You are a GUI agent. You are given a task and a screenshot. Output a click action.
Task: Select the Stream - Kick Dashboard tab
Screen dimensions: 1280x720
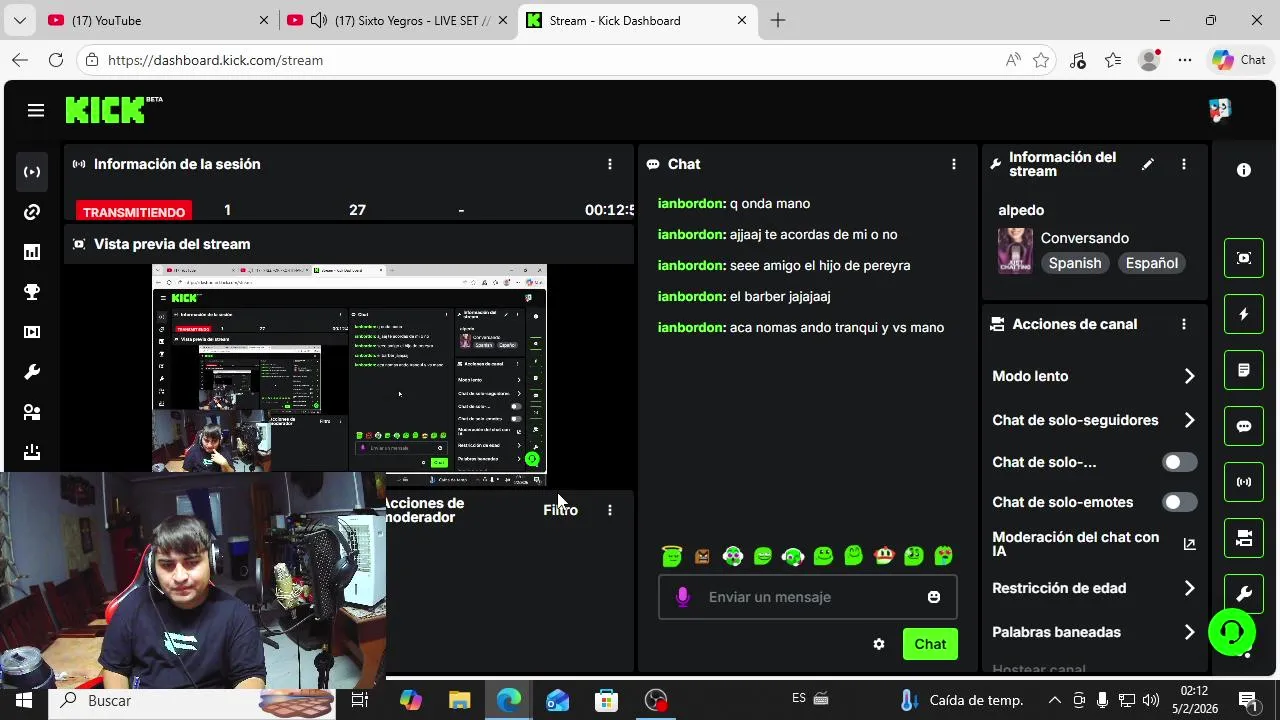click(638, 20)
